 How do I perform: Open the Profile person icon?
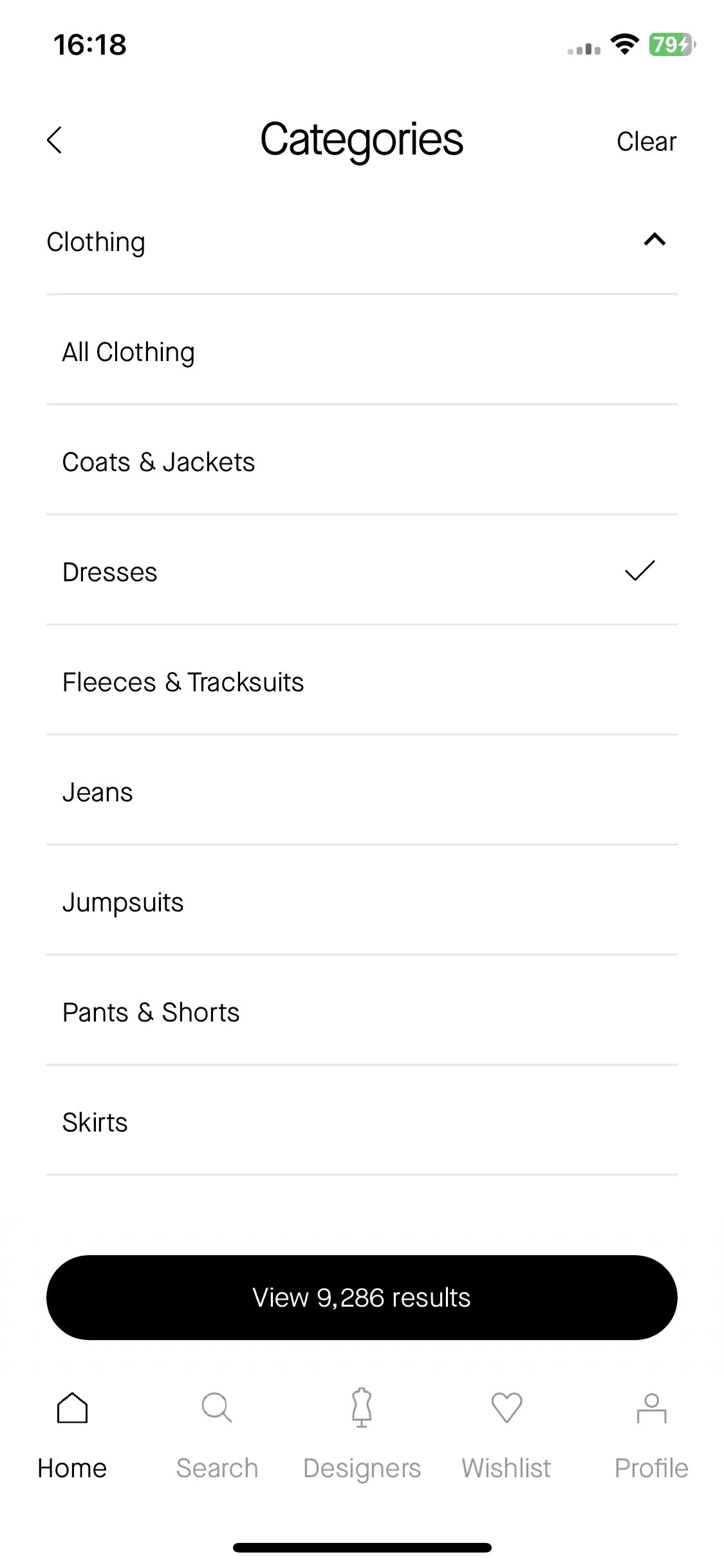[x=651, y=1407]
